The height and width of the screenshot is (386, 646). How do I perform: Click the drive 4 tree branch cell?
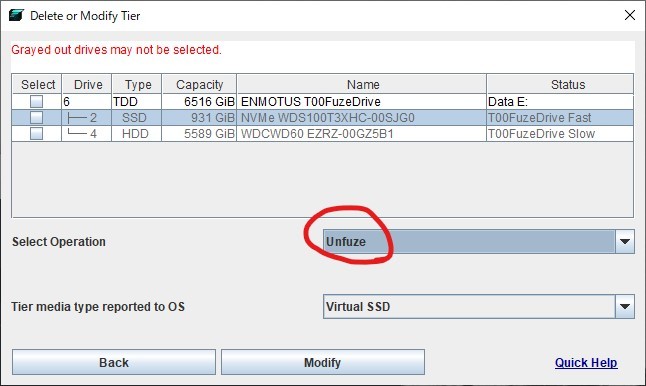click(87, 133)
